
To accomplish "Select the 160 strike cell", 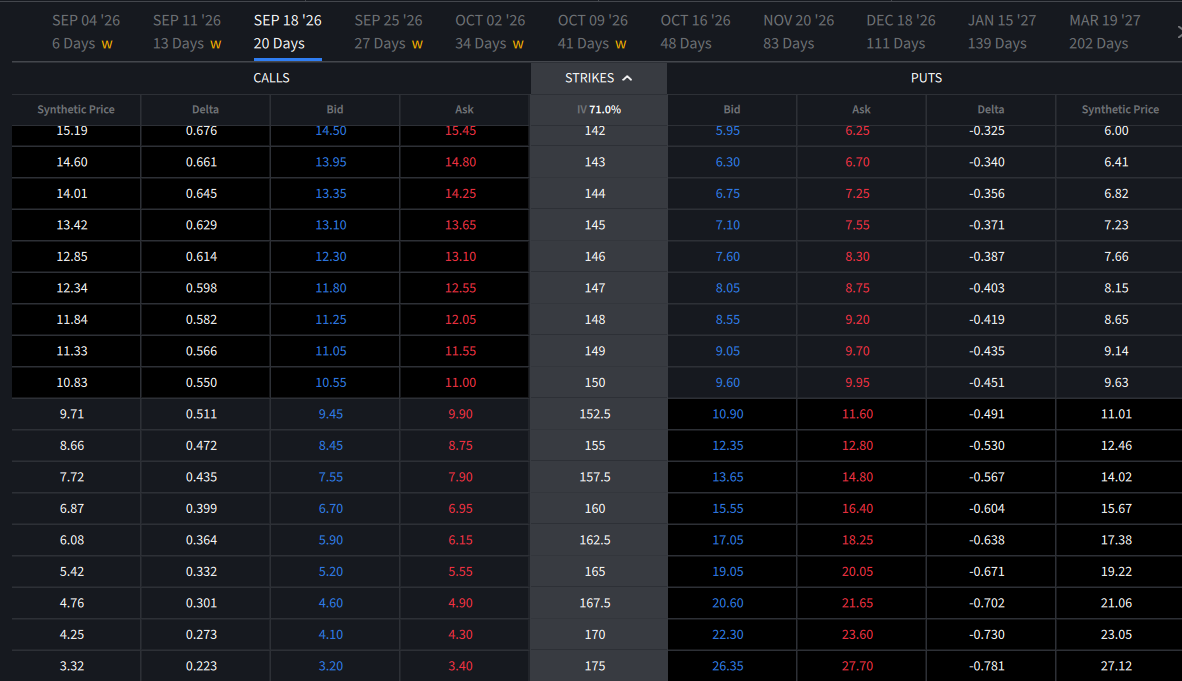I will tap(599, 509).
